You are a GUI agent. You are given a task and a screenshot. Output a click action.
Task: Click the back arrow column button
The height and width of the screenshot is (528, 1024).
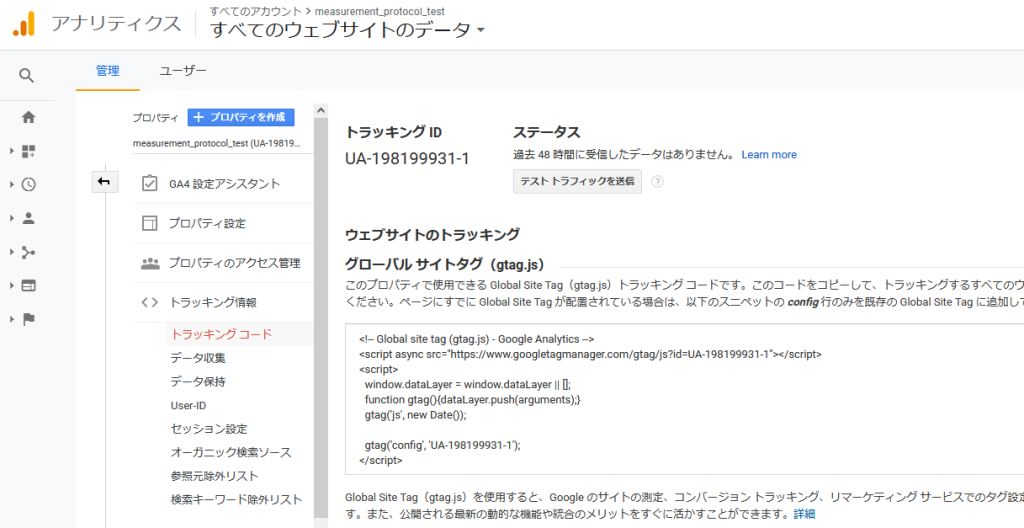104,182
